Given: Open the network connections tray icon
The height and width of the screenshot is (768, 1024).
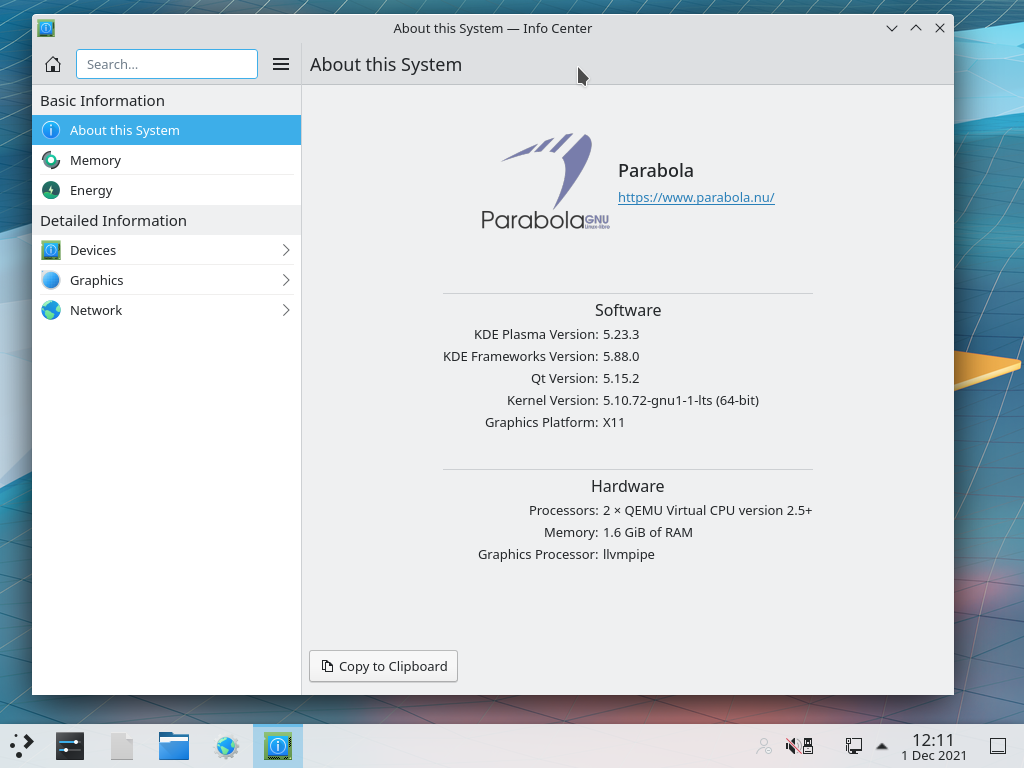Looking at the screenshot, I should tap(853, 745).
